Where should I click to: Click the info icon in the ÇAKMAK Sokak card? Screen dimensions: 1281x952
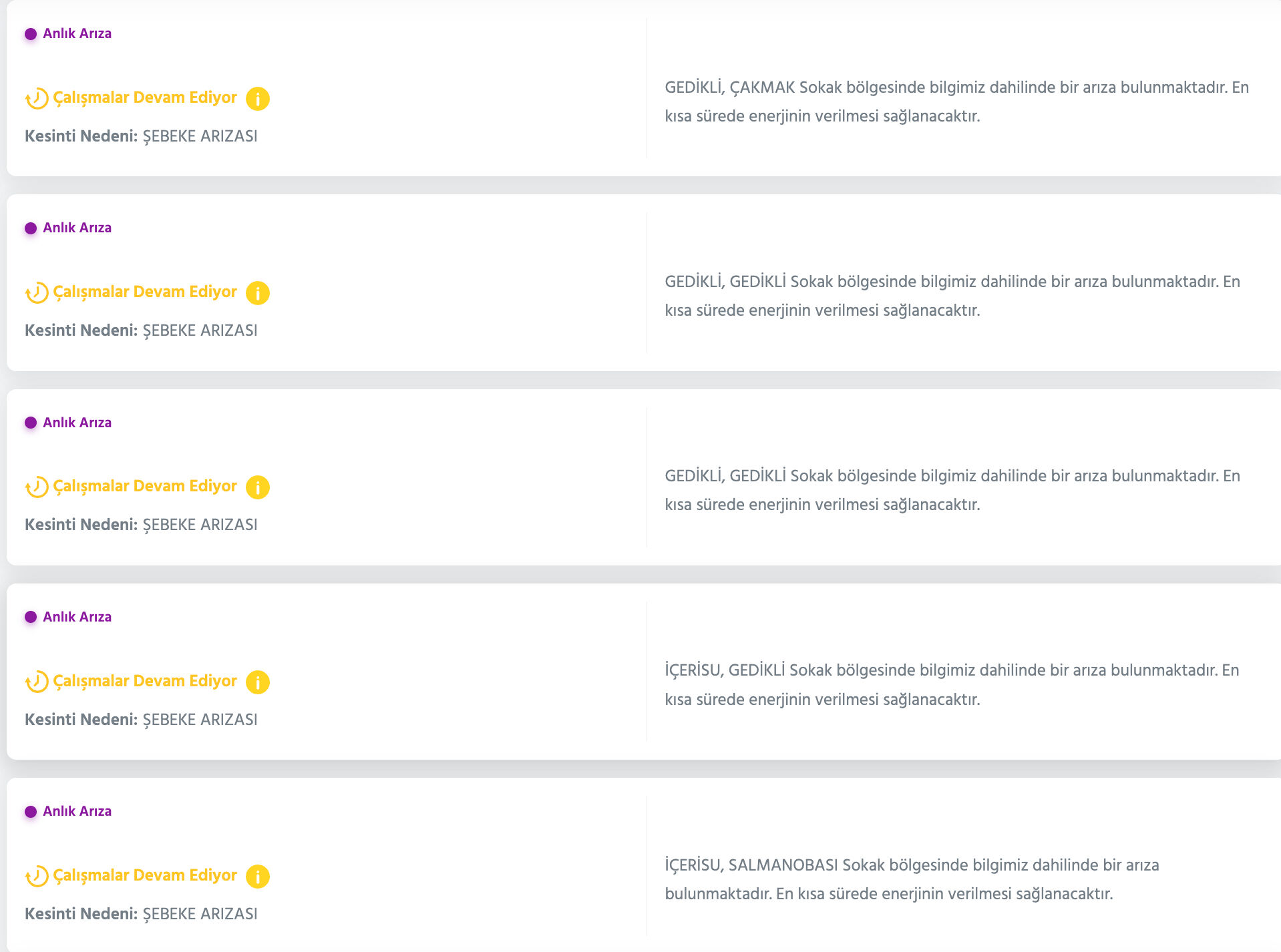257,99
